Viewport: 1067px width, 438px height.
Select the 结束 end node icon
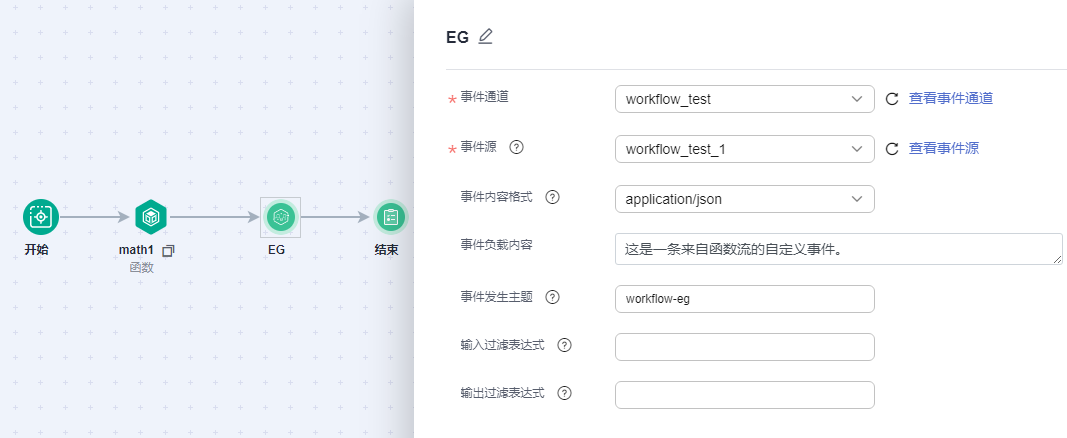[x=391, y=216]
